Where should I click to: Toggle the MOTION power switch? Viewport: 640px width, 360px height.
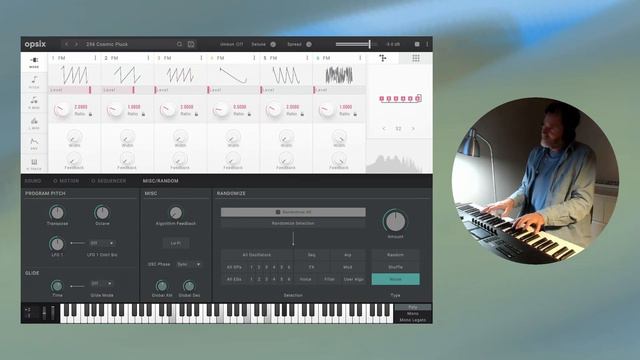coord(55,181)
